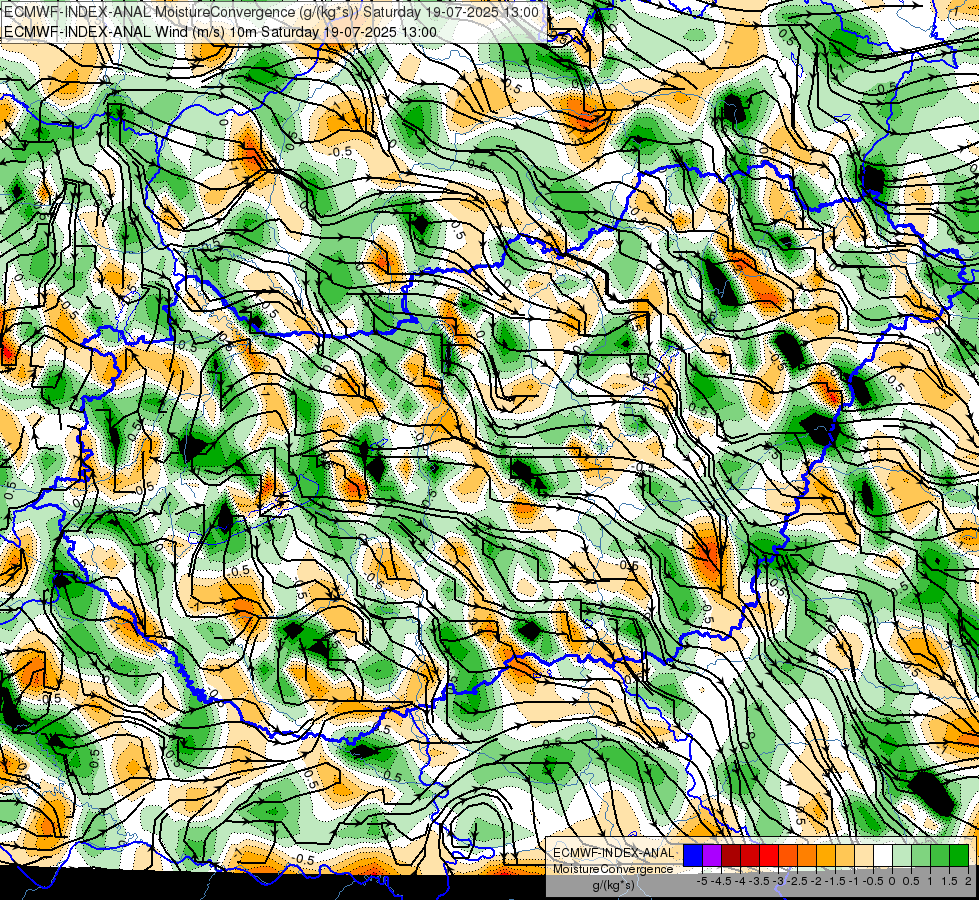Click the 2 tick label at legend end
The width and height of the screenshot is (979, 900).
(968, 881)
